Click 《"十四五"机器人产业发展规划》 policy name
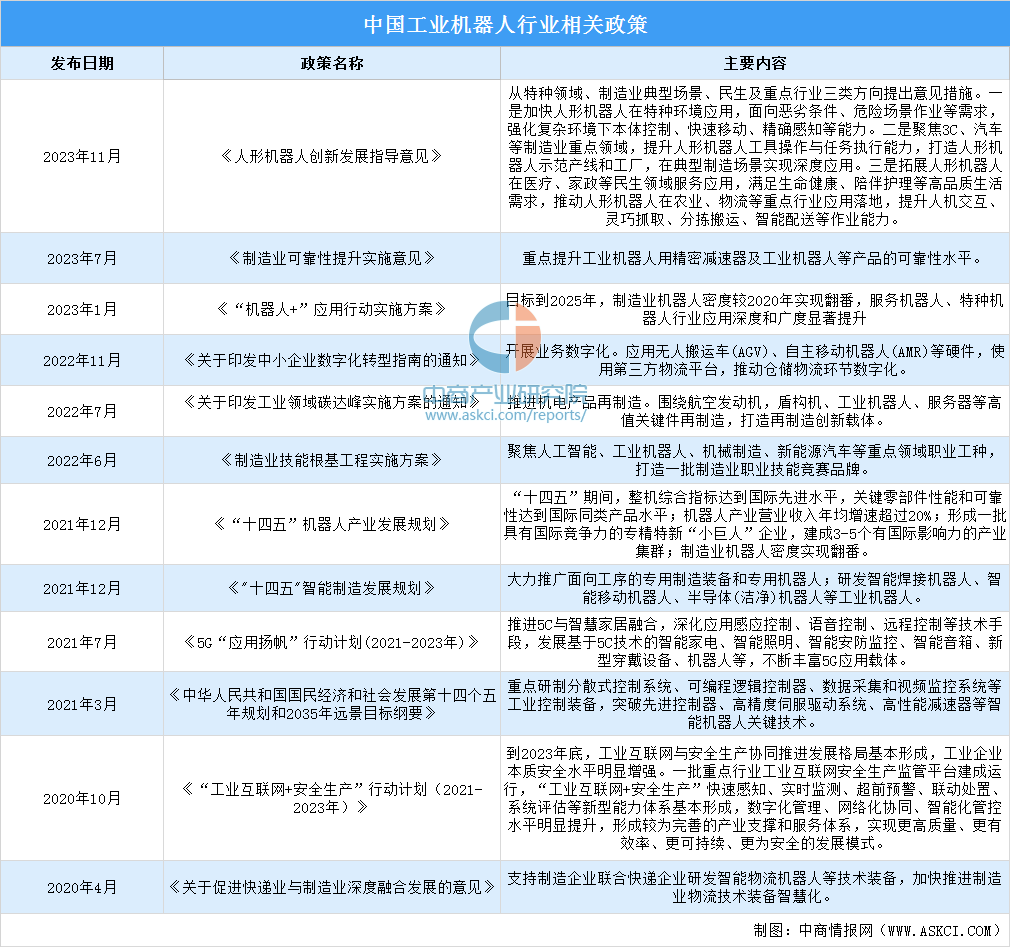1010x947 pixels. pyautogui.click(x=331, y=523)
